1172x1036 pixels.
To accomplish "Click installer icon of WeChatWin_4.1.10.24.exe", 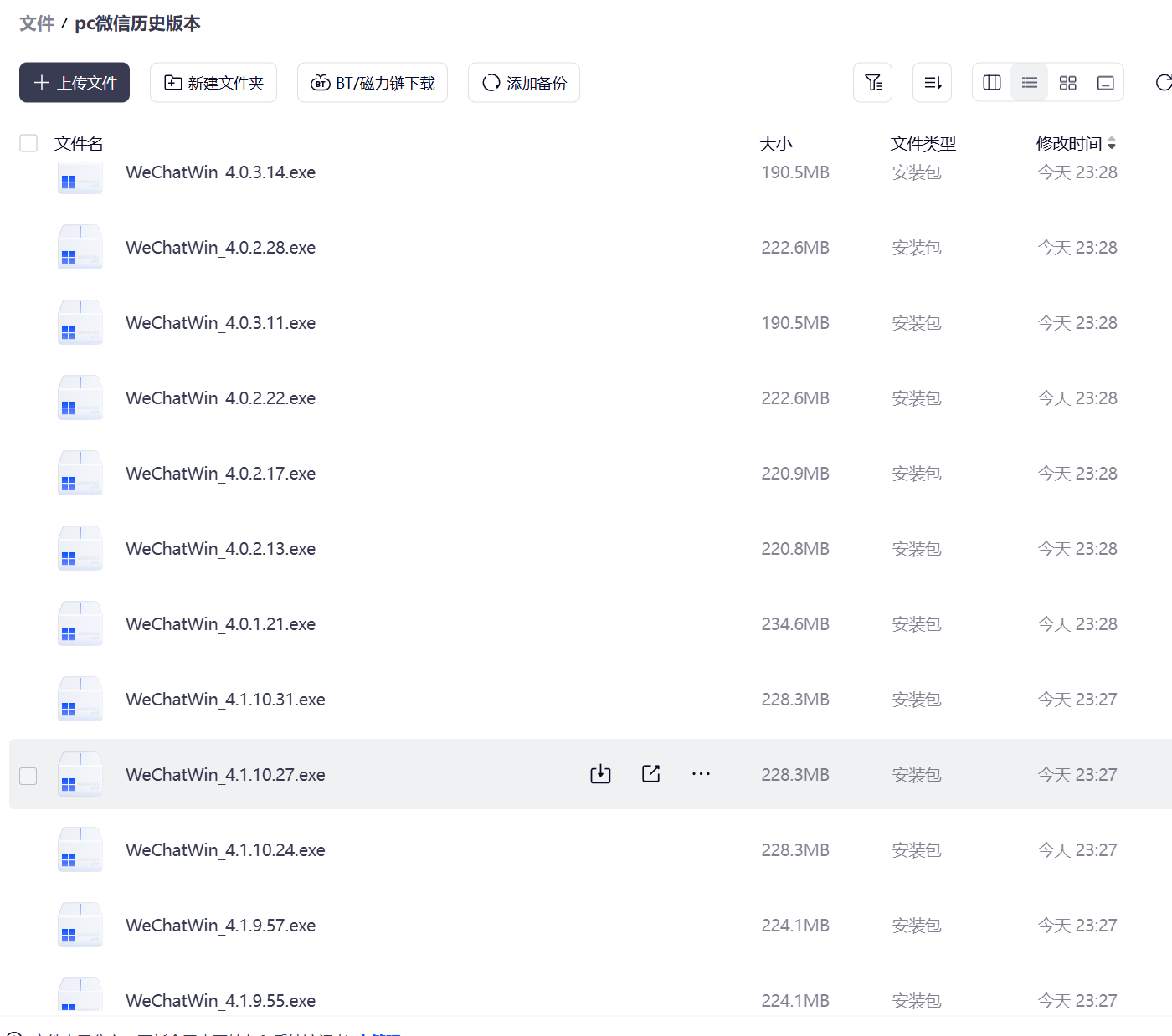I will point(80,849).
